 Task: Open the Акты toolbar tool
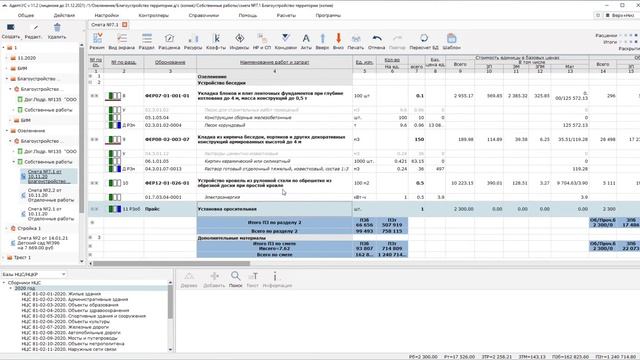(306, 38)
